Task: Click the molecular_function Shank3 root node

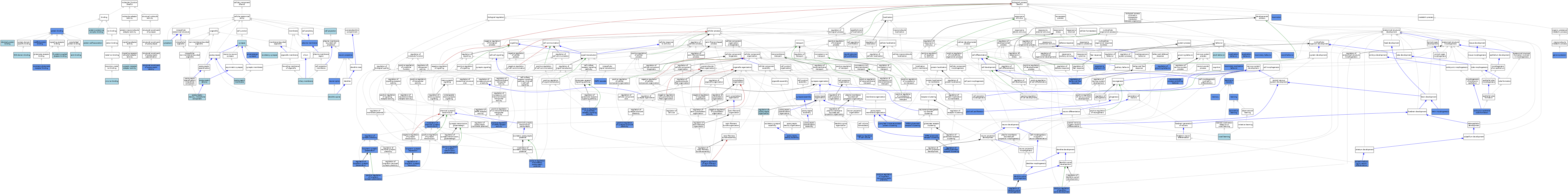Action: click(x=130, y=4)
